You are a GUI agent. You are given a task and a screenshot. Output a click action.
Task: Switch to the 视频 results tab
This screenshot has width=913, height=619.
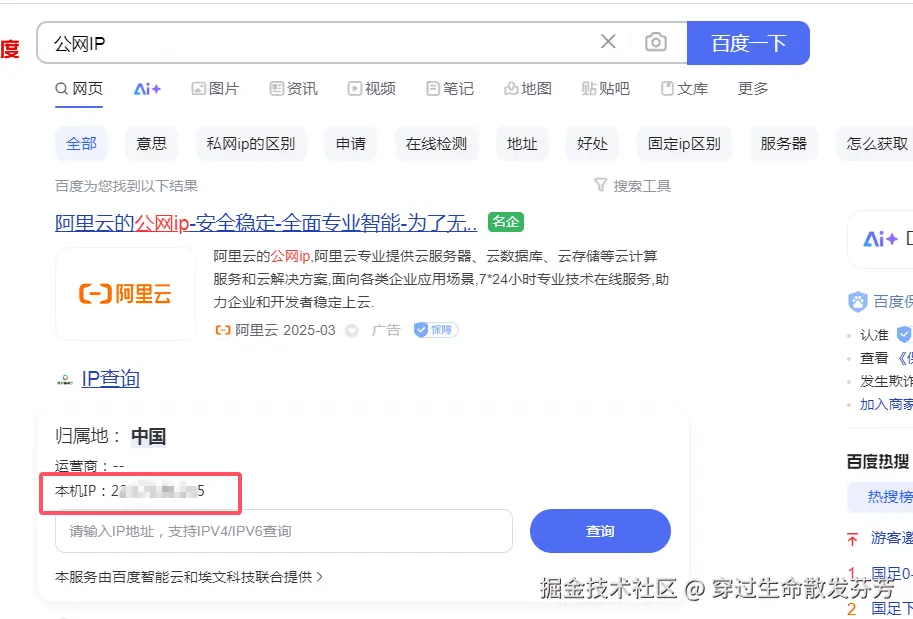point(371,89)
